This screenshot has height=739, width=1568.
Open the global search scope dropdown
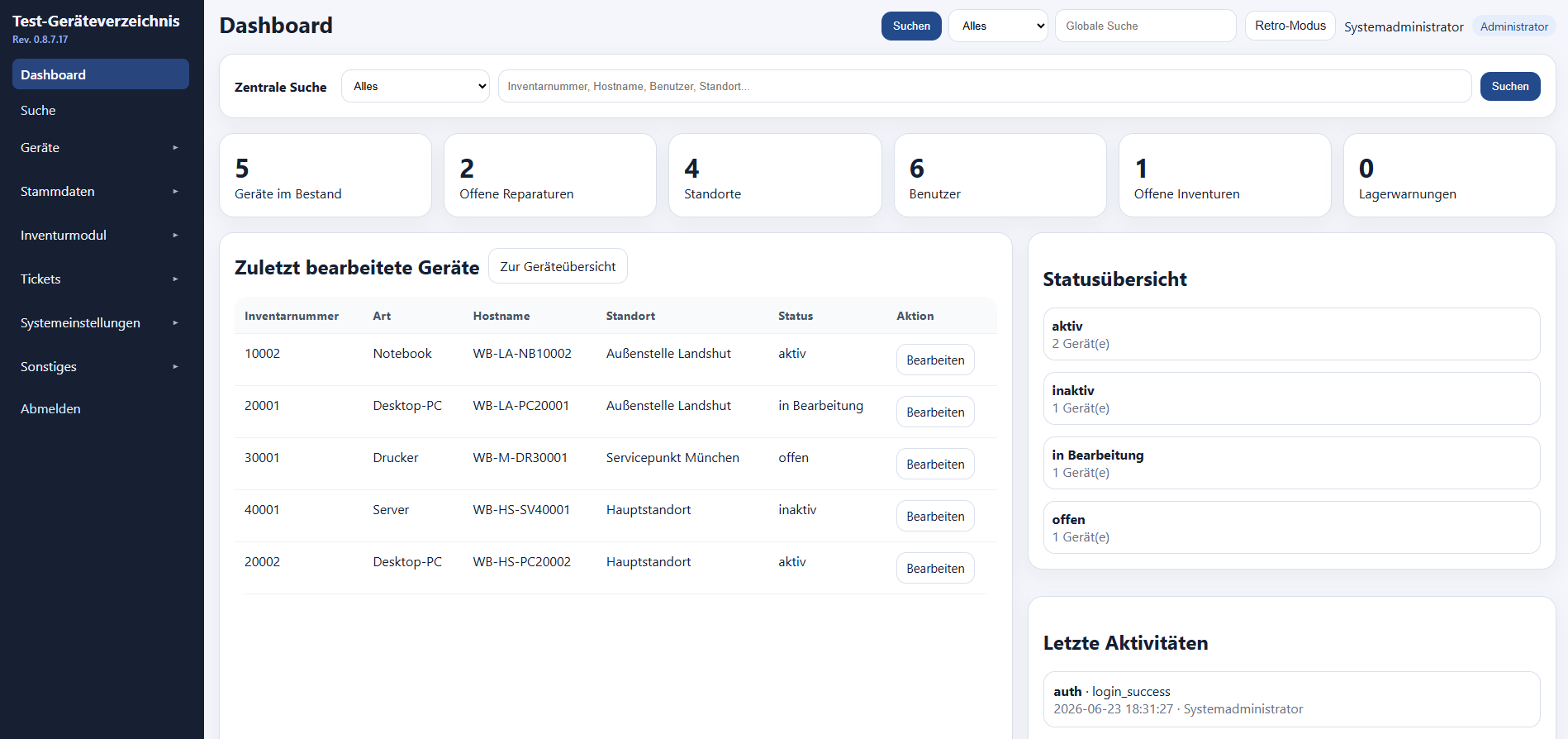[998, 26]
